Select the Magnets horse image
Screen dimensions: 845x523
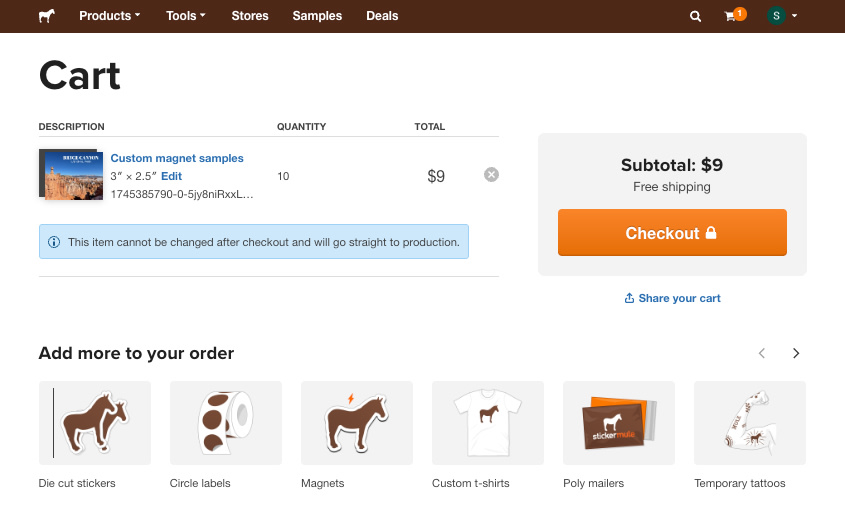[x=357, y=423]
